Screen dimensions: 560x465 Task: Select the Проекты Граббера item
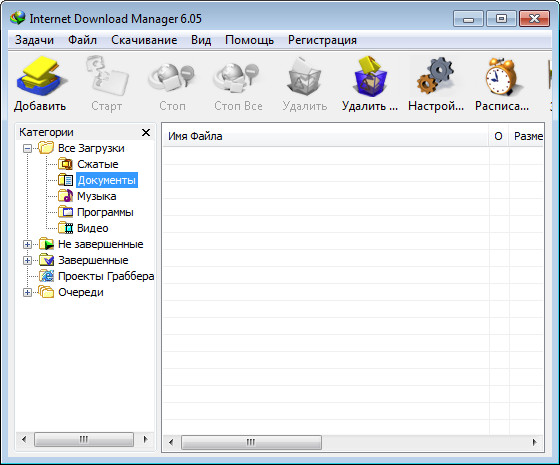click(x=106, y=276)
